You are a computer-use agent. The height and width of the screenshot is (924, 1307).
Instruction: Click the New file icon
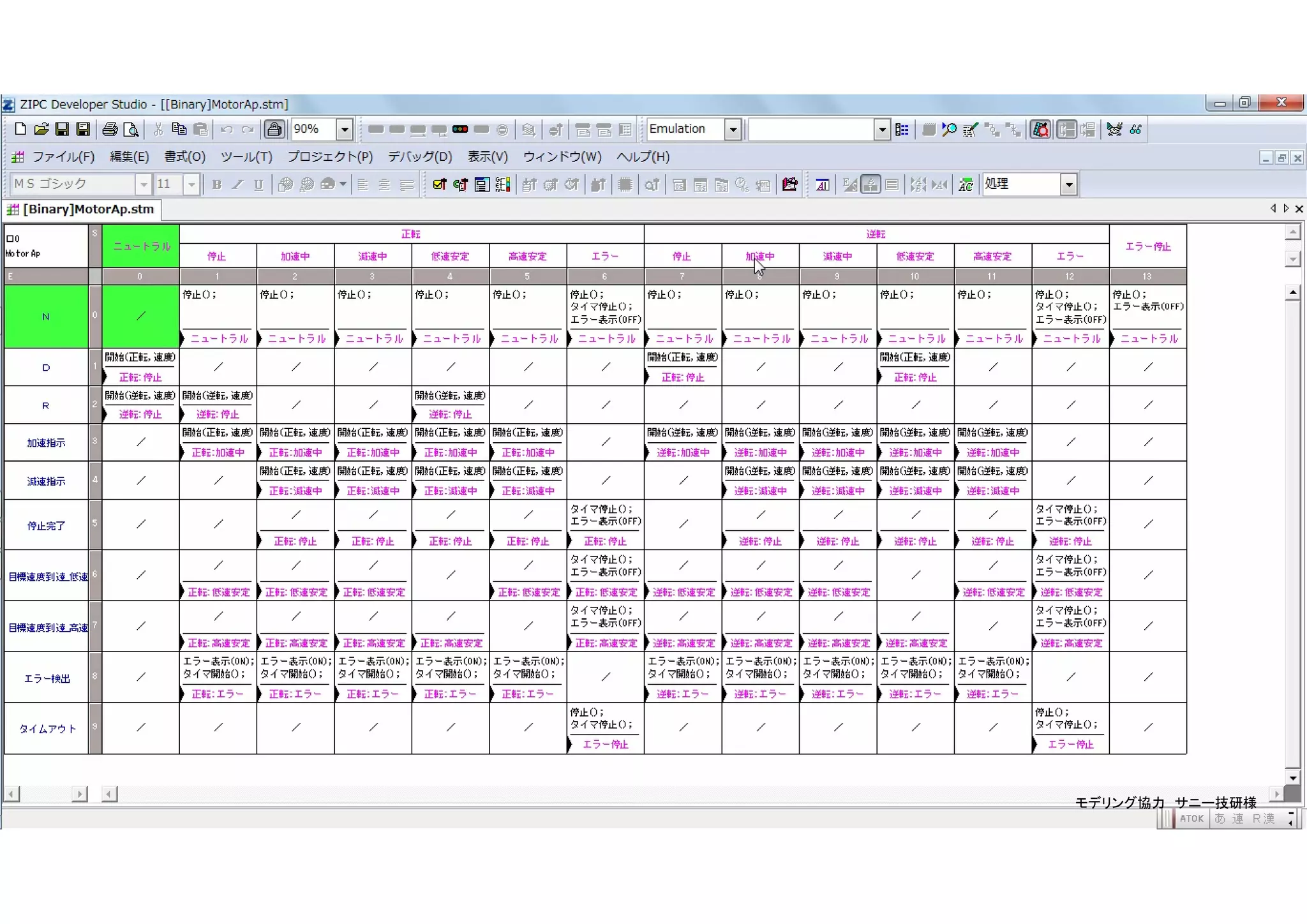20,130
